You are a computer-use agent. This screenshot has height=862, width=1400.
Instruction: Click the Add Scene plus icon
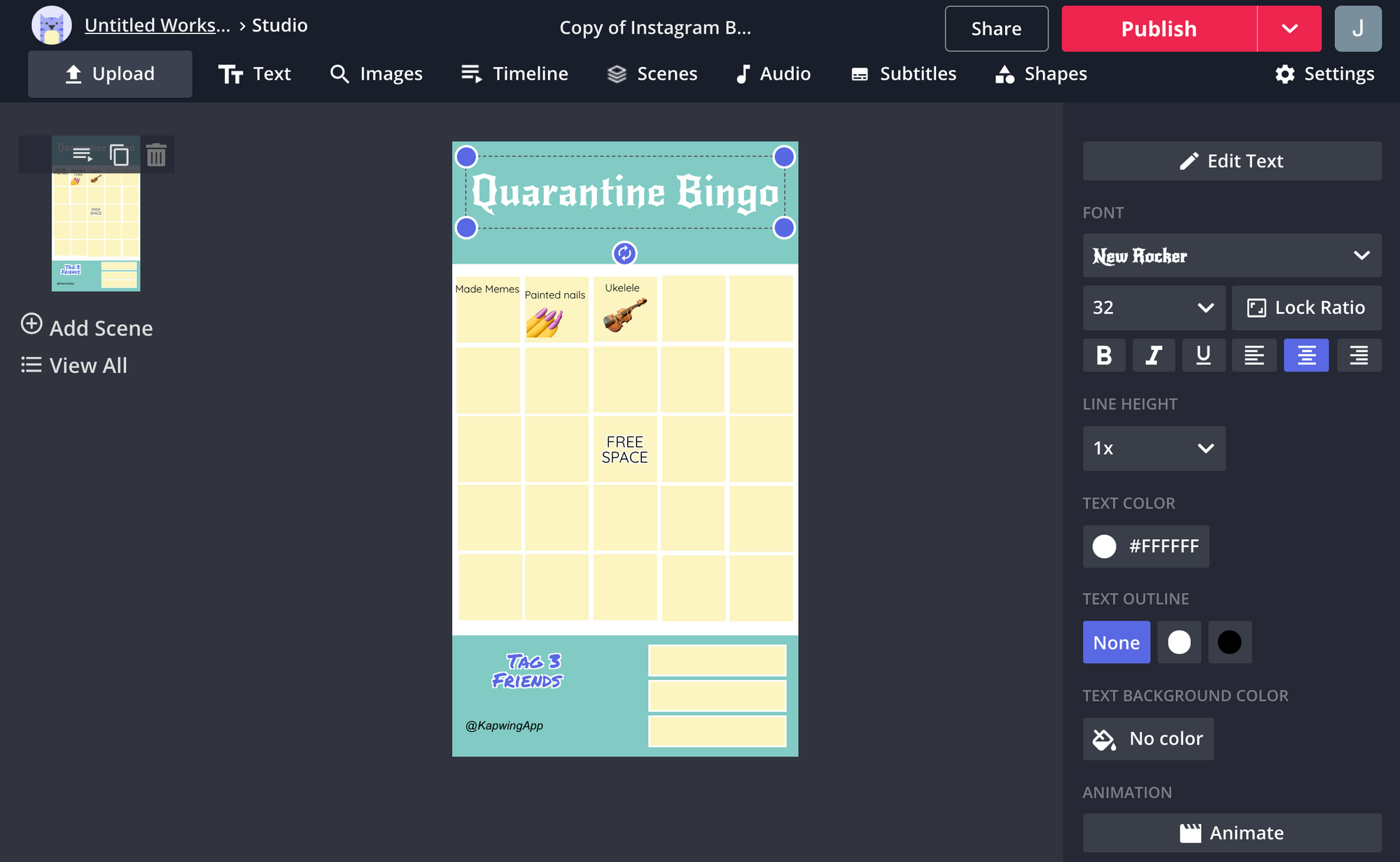coord(31,324)
